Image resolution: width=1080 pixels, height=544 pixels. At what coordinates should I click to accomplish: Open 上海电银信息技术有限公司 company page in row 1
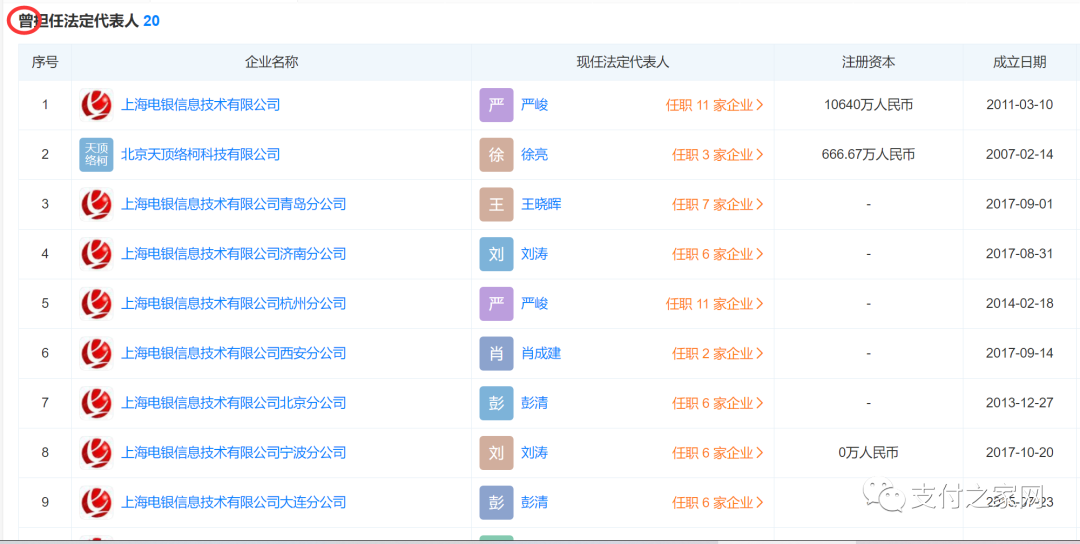tap(200, 105)
